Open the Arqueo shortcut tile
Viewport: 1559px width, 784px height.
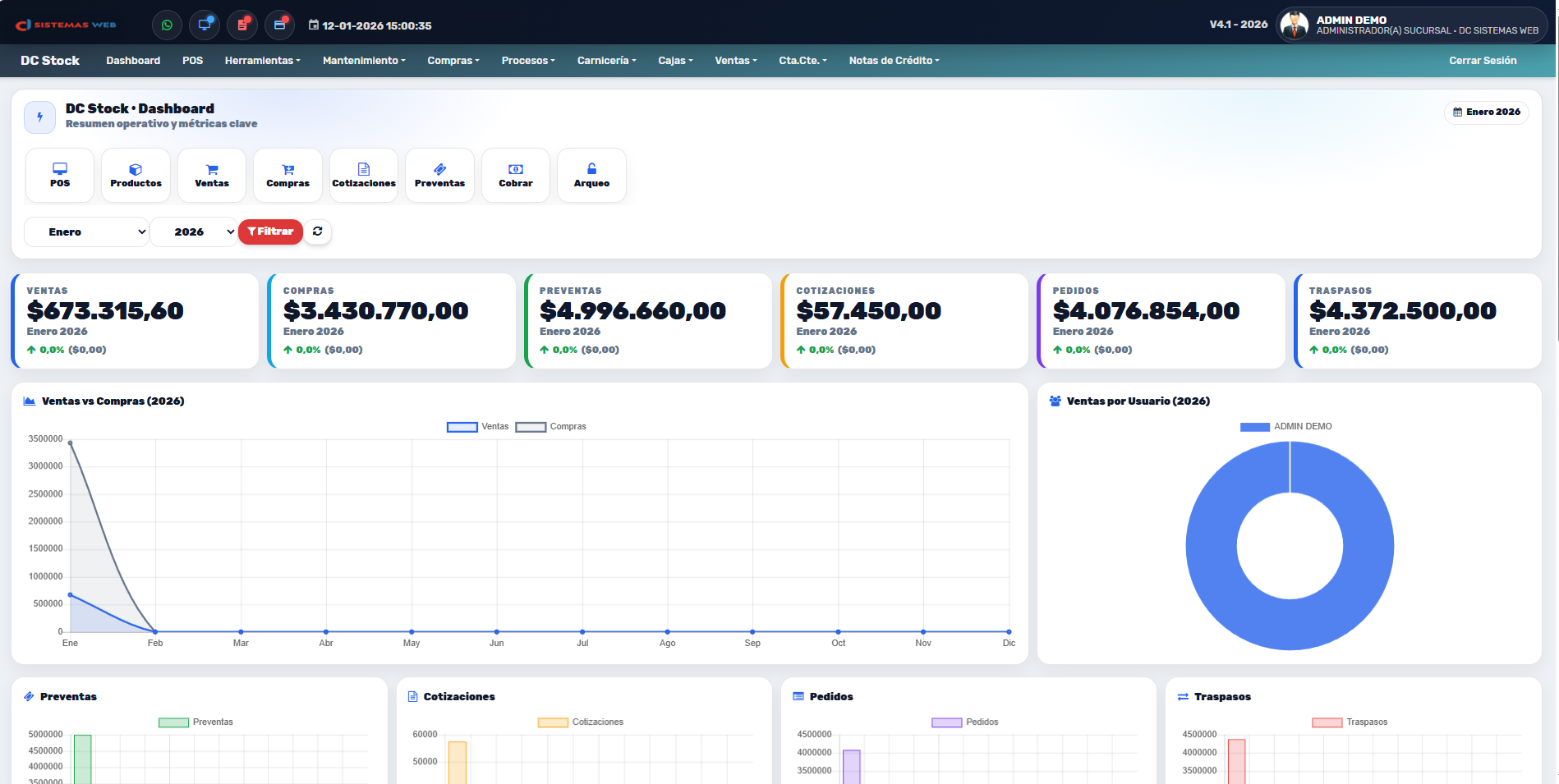tap(591, 175)
